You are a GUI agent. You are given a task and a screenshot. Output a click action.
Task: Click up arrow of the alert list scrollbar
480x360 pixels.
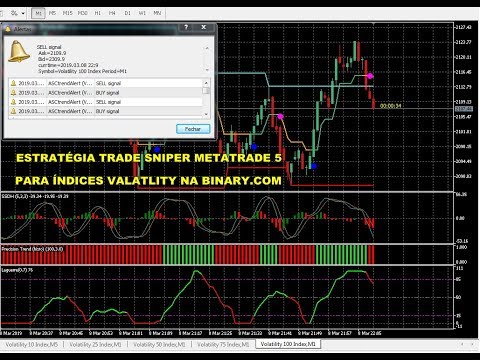(206, 83)
